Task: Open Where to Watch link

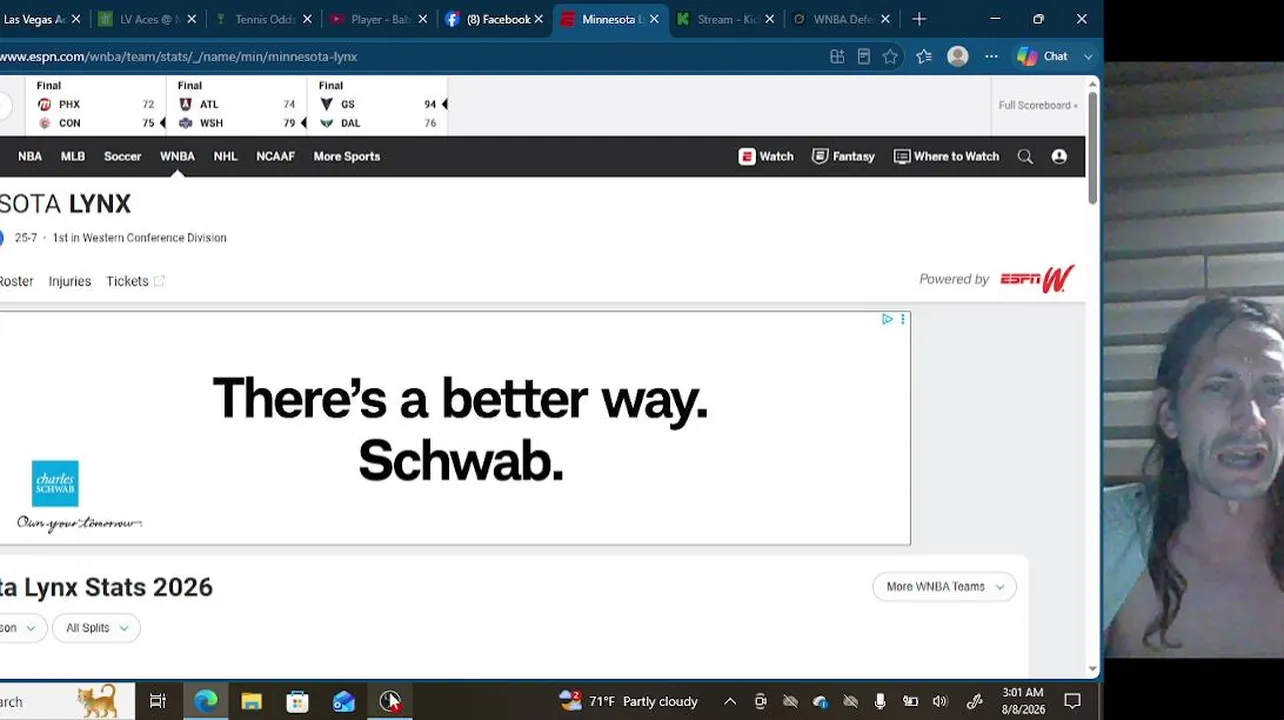Action: (946, 156)
